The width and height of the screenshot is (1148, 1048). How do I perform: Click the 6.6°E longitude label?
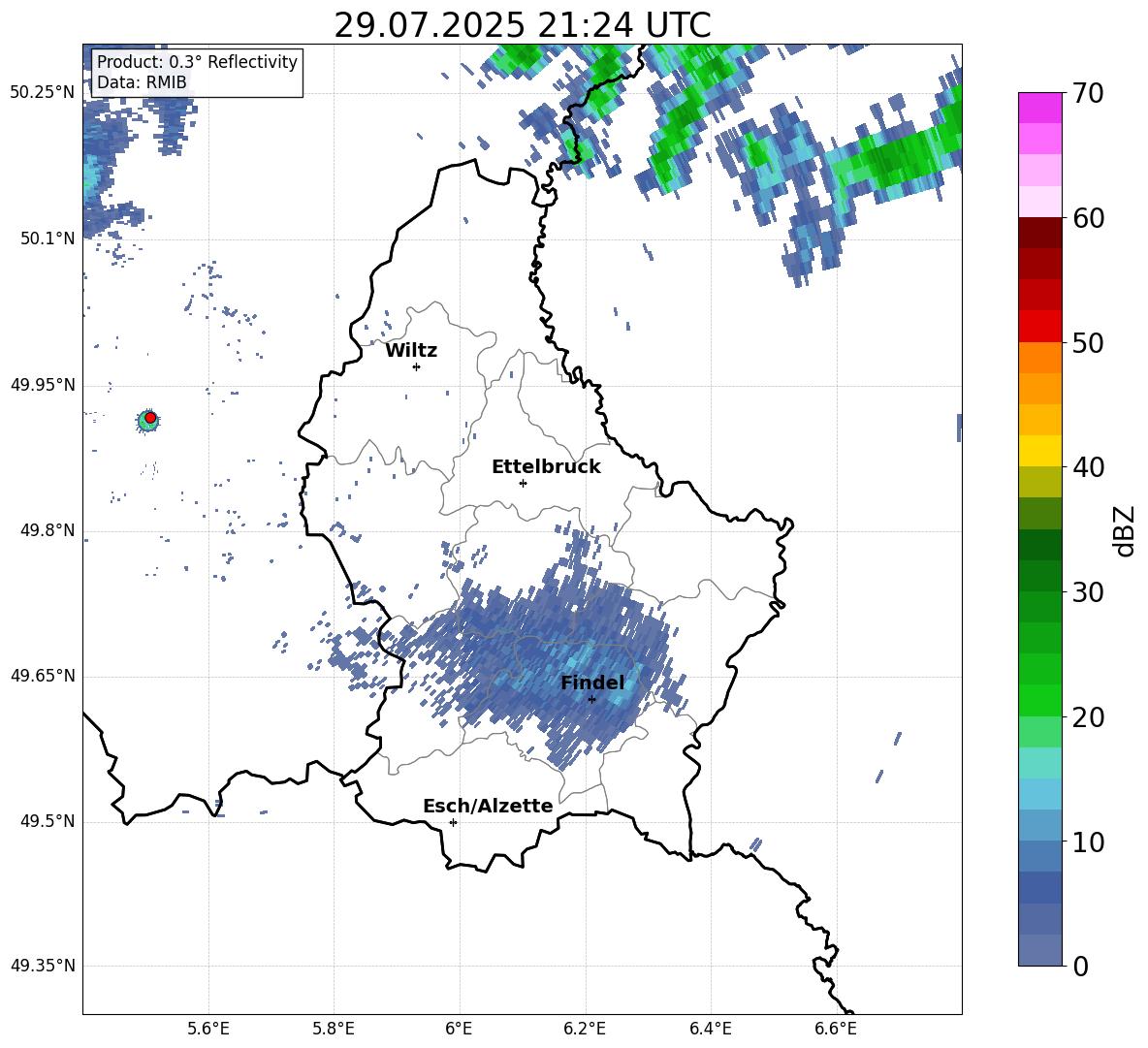pyautogui.click(x=836, y=1029)
